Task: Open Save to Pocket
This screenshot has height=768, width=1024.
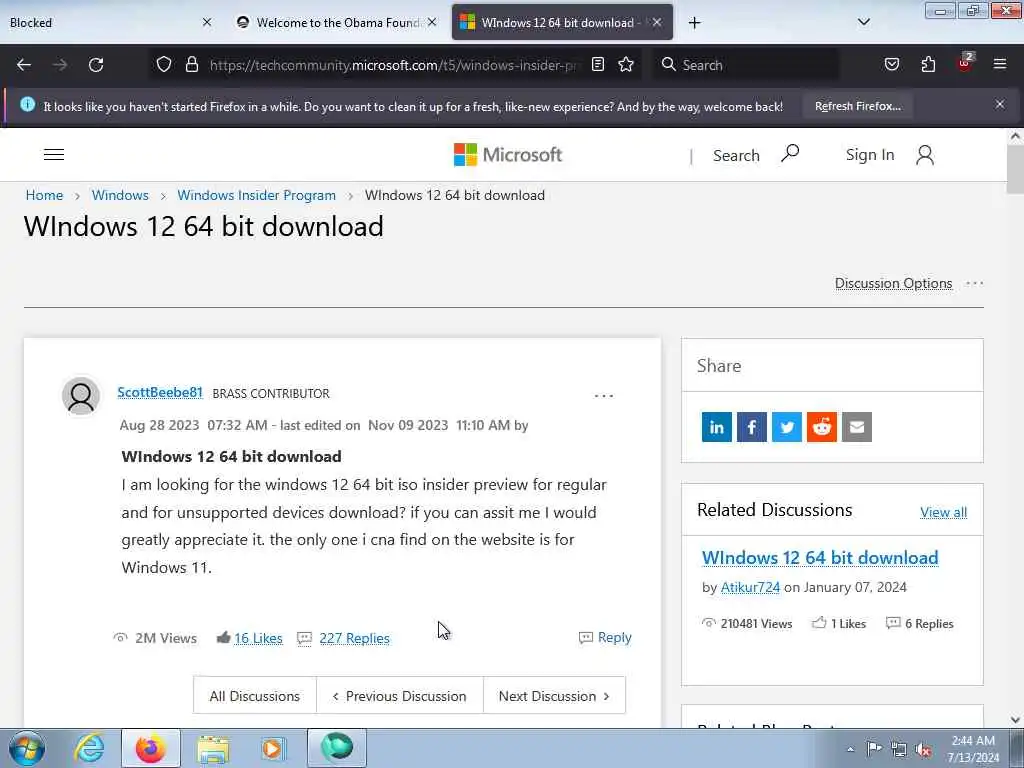Action: click(891, 64)
